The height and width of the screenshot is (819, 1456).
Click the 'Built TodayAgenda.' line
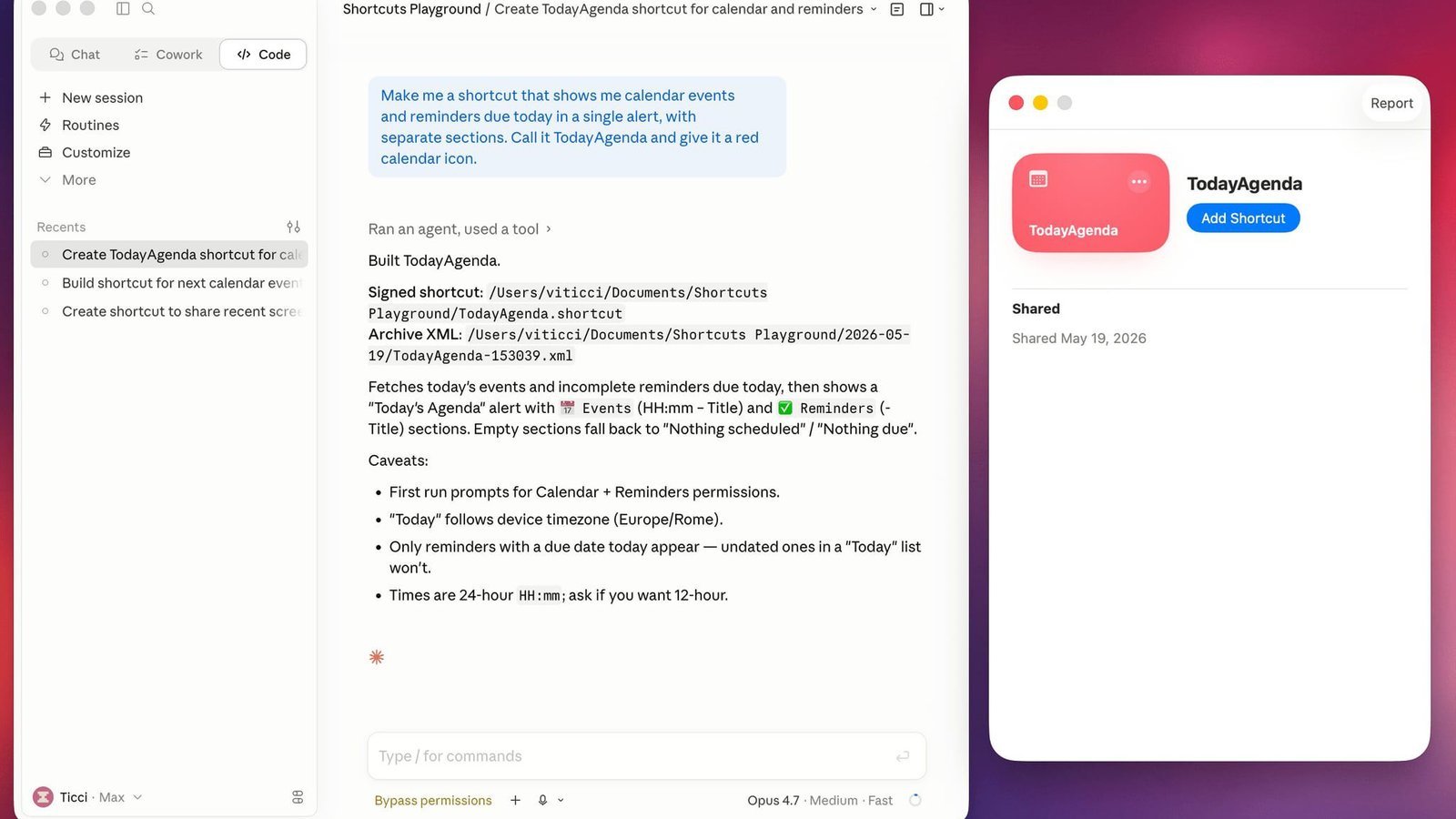(x=434, y=260)
